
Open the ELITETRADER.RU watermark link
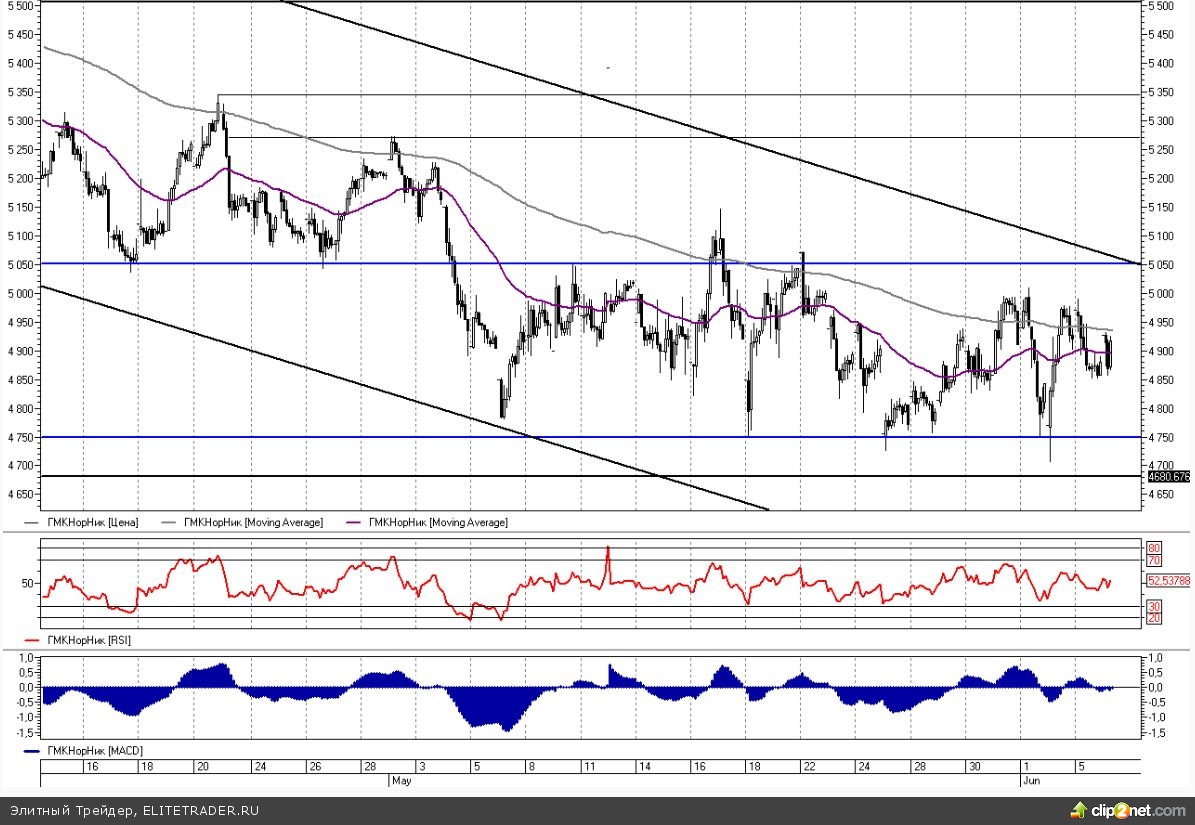pyautogui.click(x=200, y=810)
